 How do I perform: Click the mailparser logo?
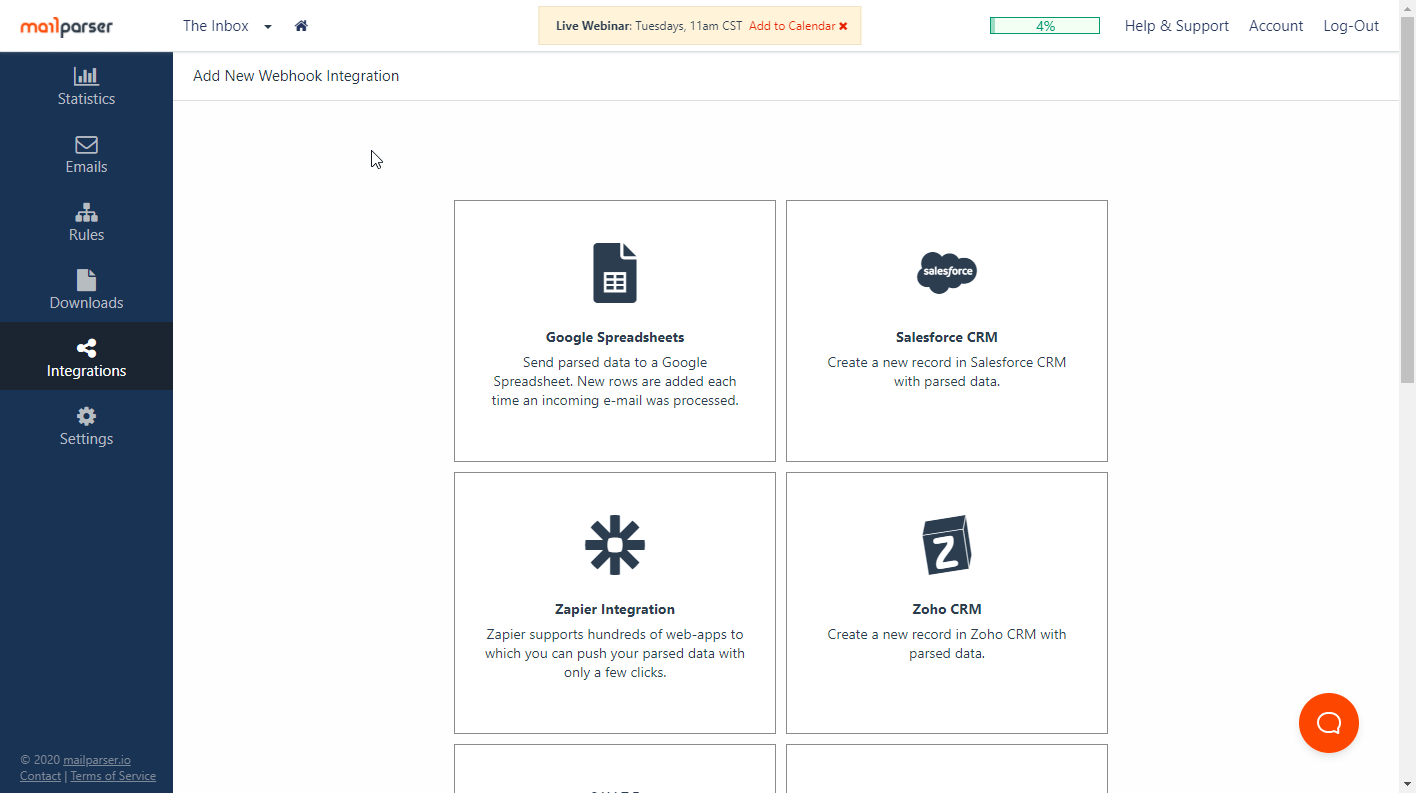[x=67, y=26]
